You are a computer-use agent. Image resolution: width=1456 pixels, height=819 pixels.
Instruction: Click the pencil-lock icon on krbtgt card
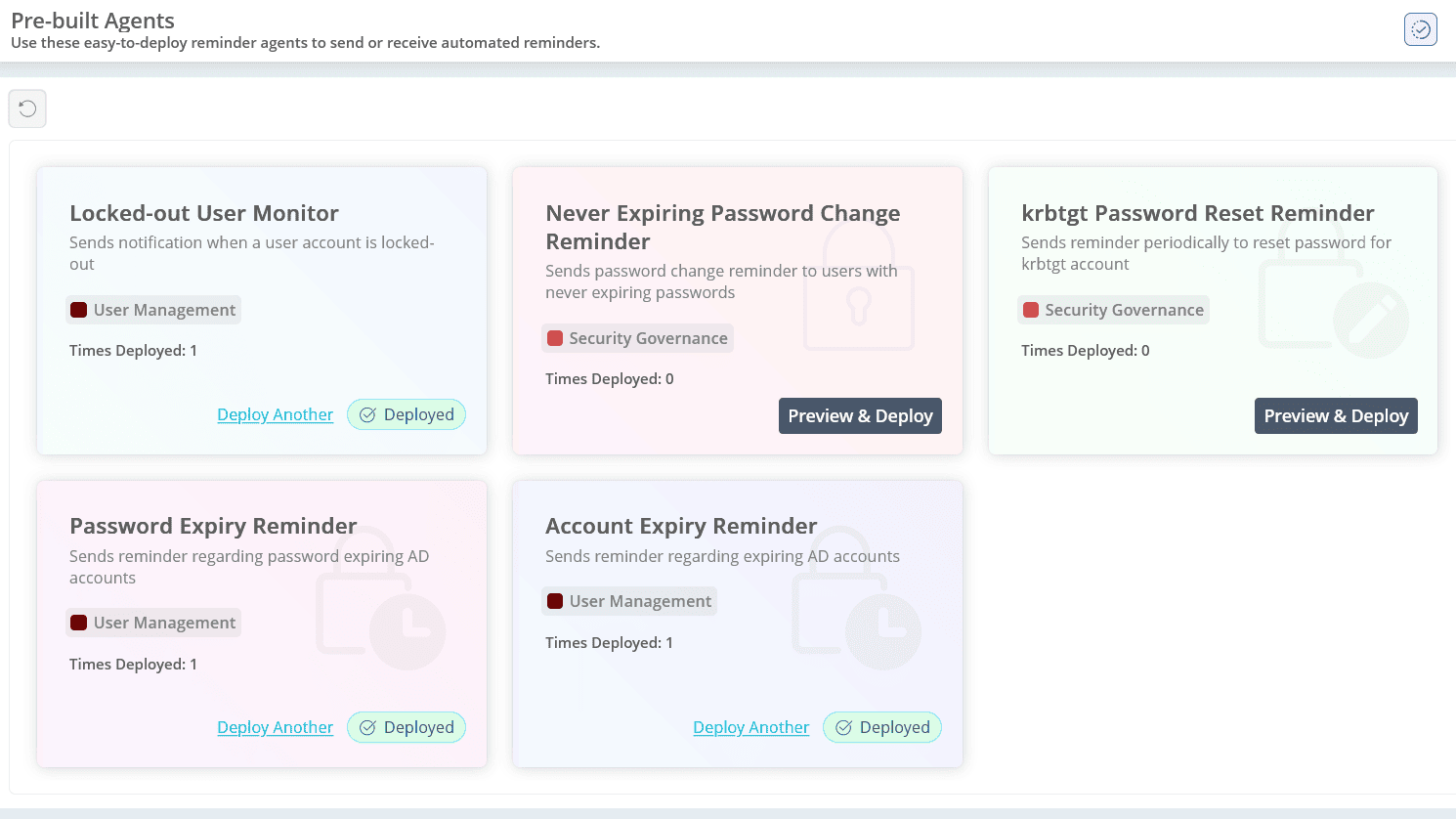pos(1334,310)
